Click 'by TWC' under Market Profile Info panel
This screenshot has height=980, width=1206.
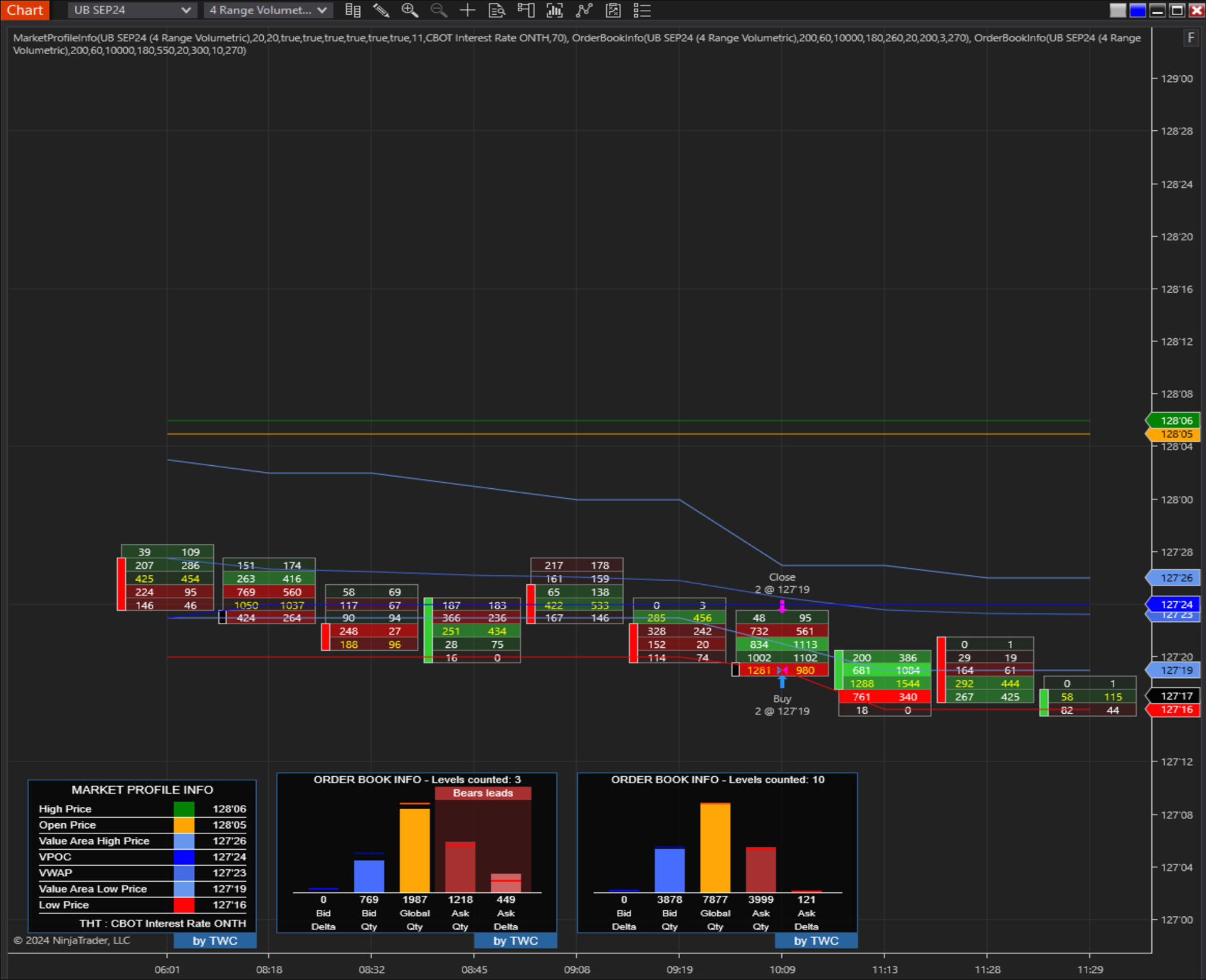(x=215, y=941)
